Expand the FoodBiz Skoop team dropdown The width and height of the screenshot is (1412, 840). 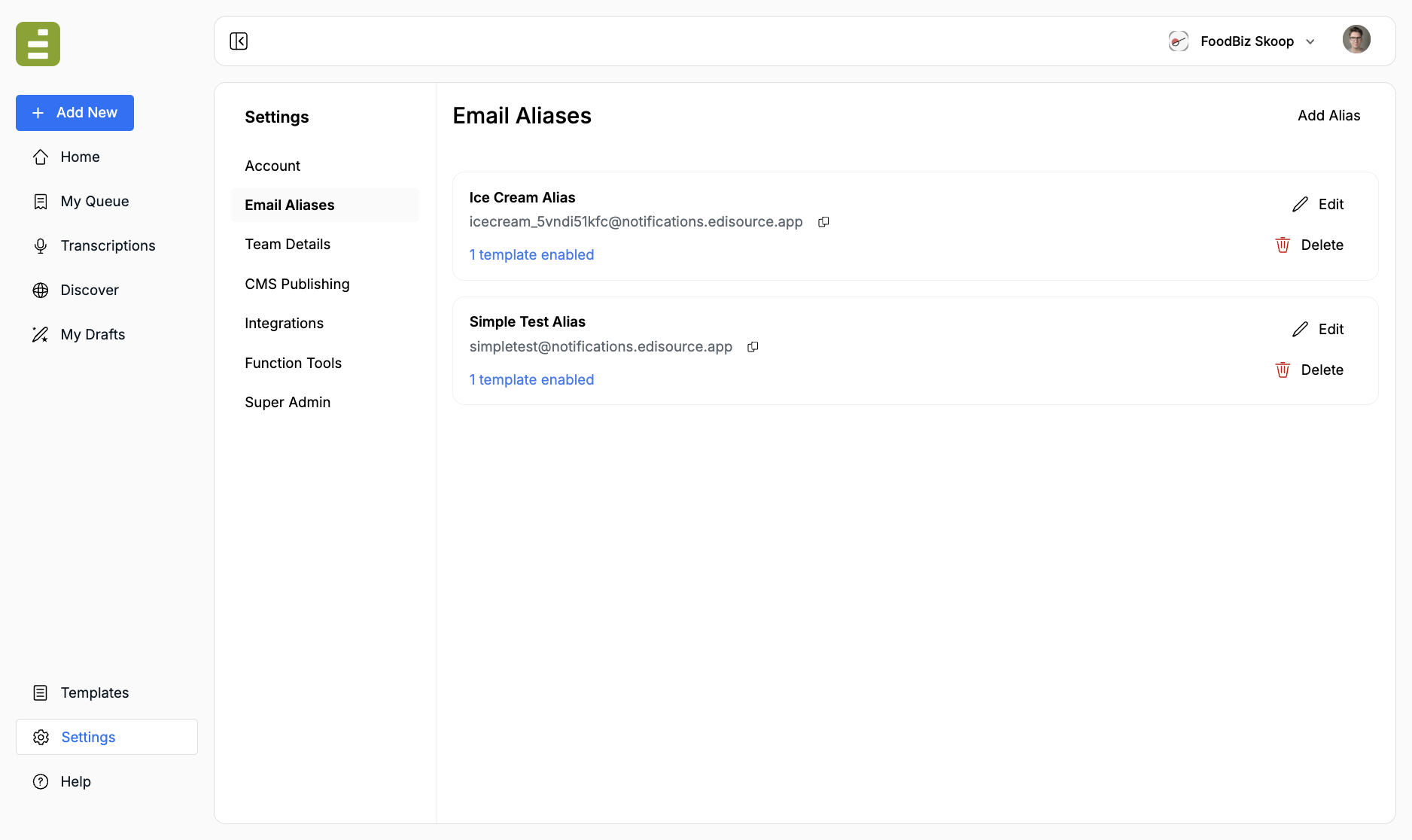point(1310,42)
